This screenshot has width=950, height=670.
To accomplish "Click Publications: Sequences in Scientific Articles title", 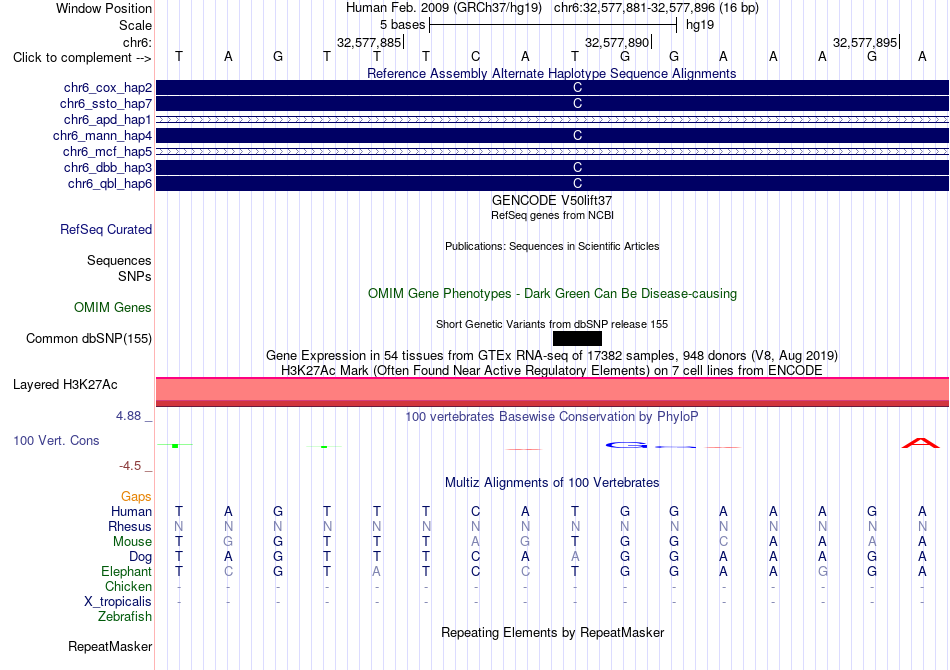I will pyautogui.click(x=552, y=246).
